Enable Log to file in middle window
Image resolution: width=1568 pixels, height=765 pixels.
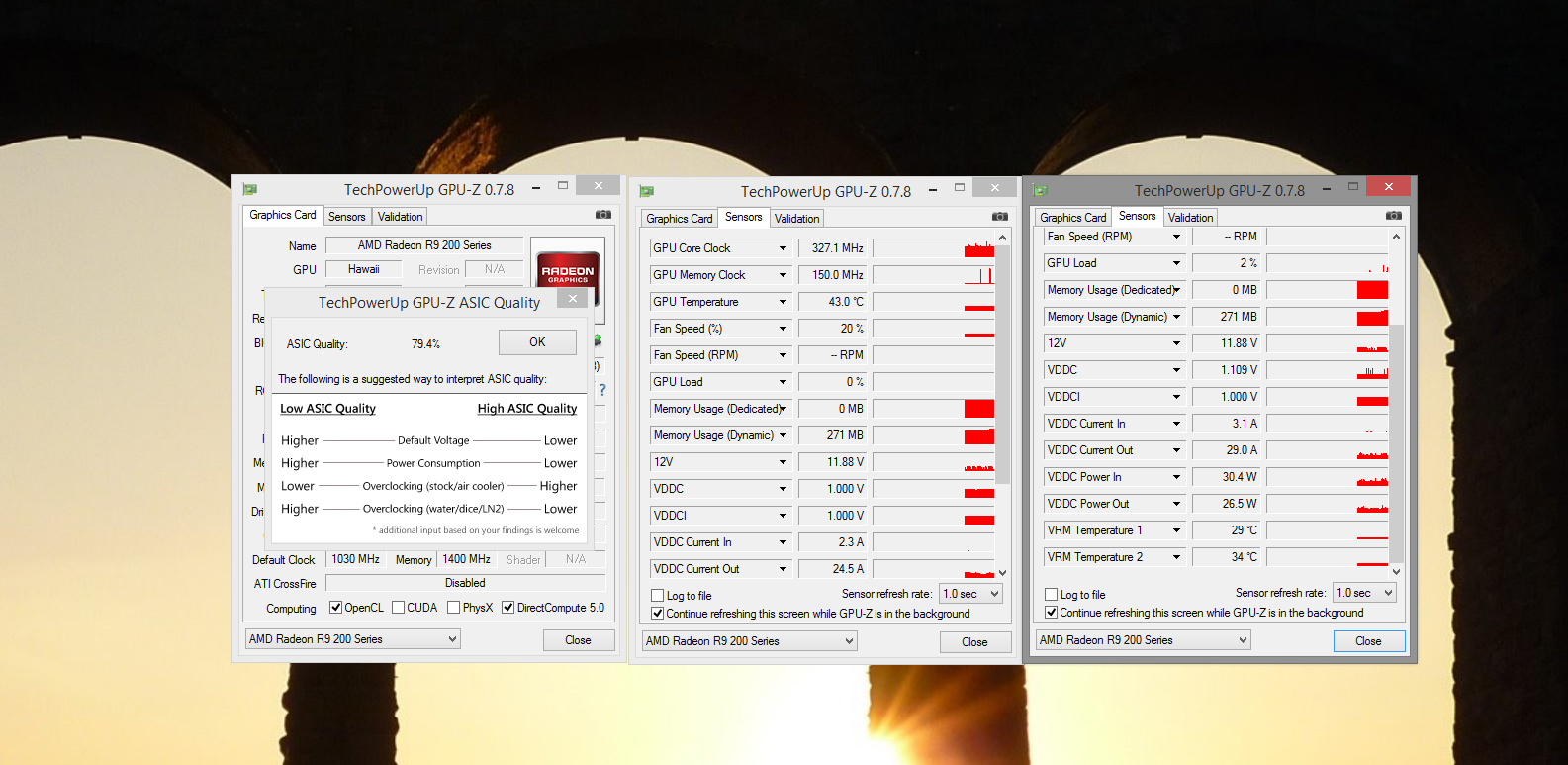pos(658,596)
